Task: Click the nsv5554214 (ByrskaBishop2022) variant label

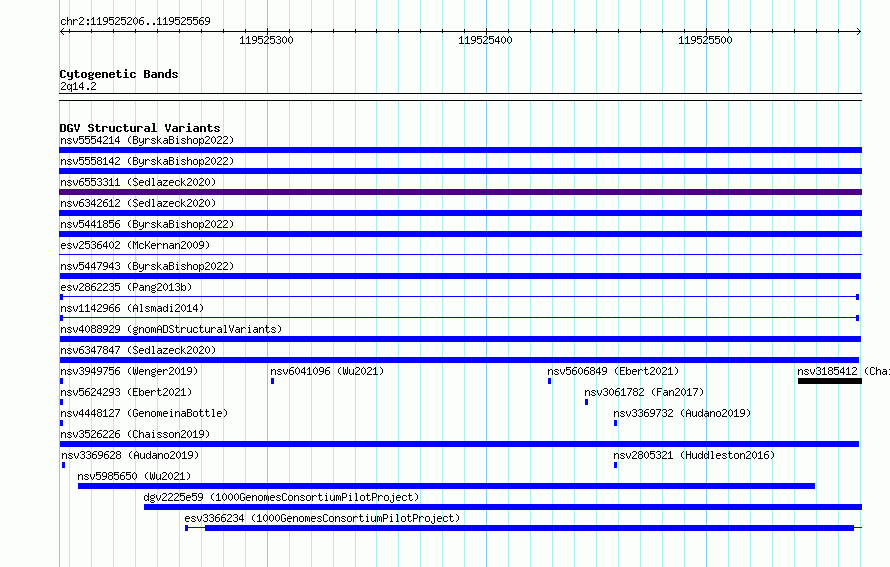Action: click(147, 140)
